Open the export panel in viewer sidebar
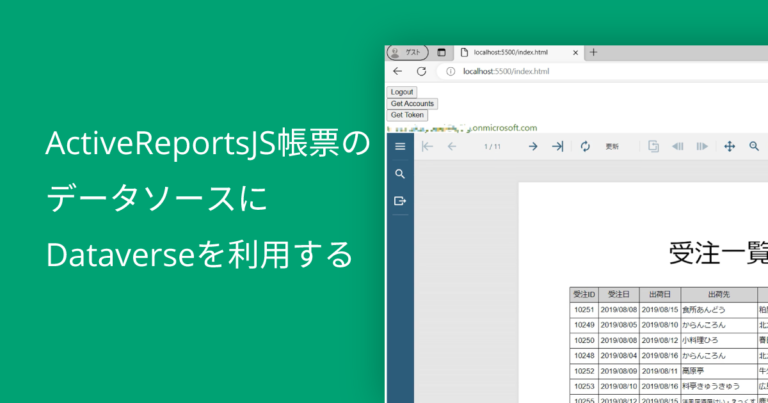Screen dimensions: 768x403 pyautogui.click(x=400, y=201)
